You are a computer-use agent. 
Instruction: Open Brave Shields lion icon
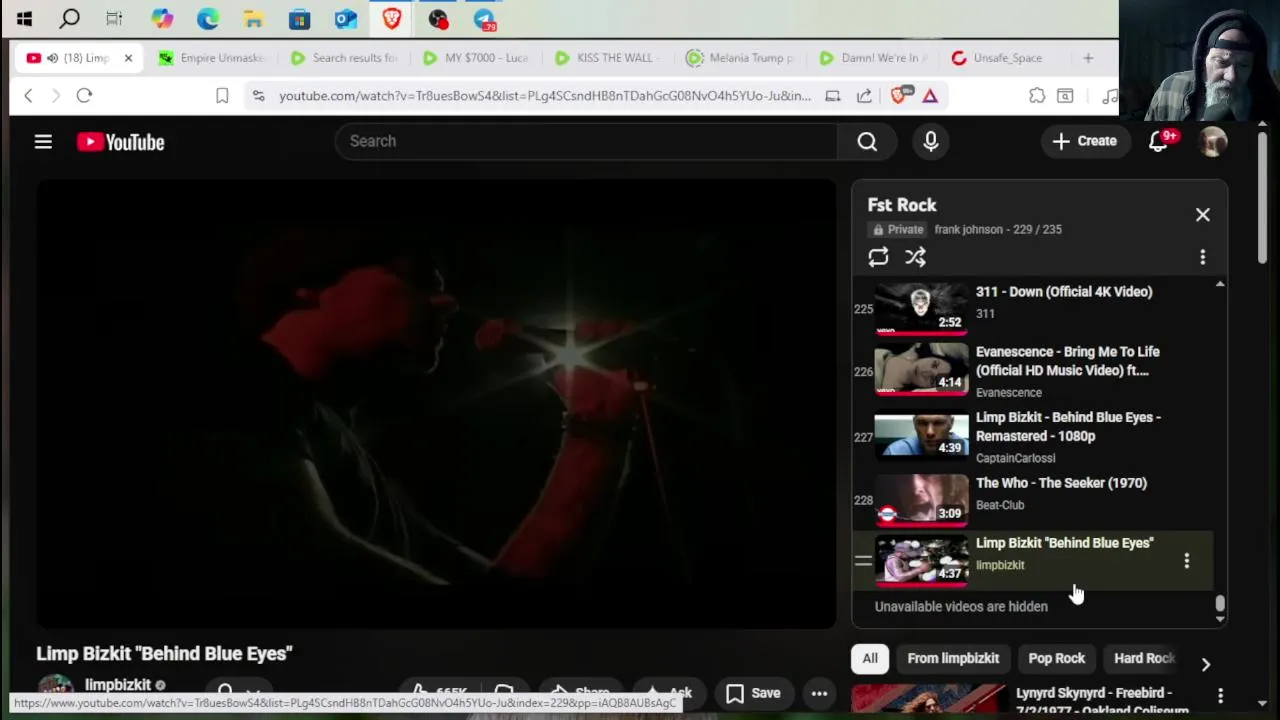pos(898,96)
